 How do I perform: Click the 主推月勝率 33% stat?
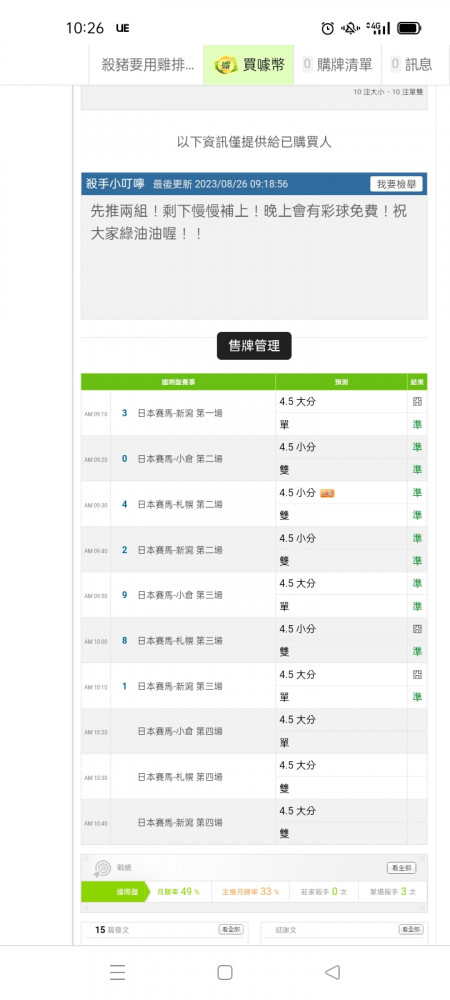coord(250,892)
